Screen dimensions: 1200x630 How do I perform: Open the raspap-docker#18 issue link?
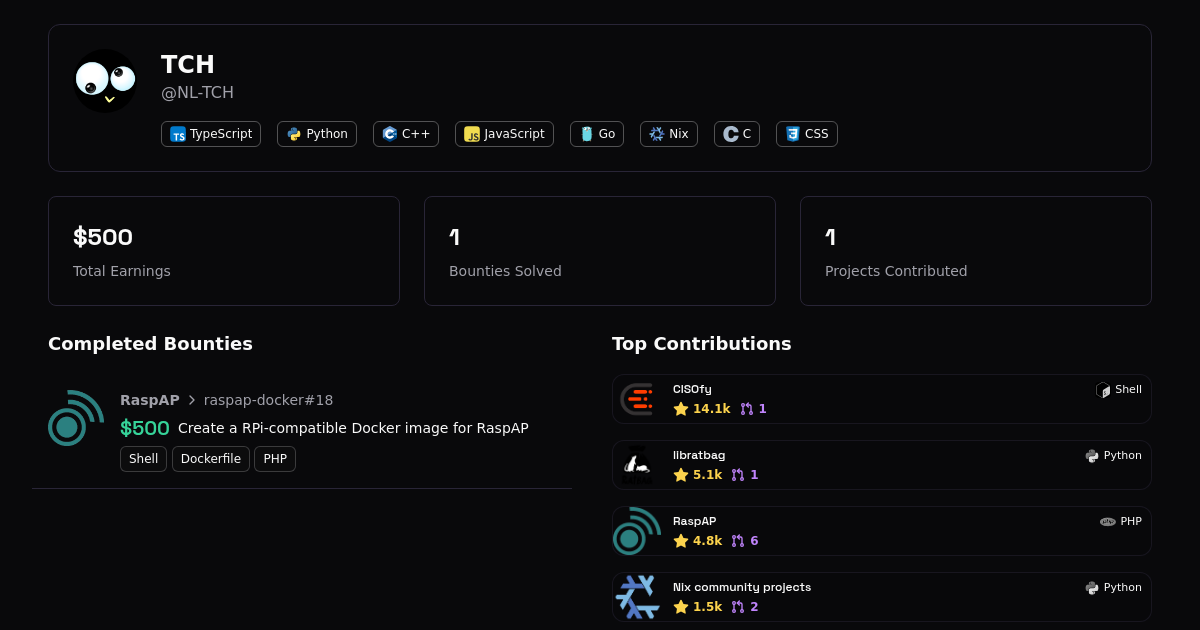coord(268,400)
